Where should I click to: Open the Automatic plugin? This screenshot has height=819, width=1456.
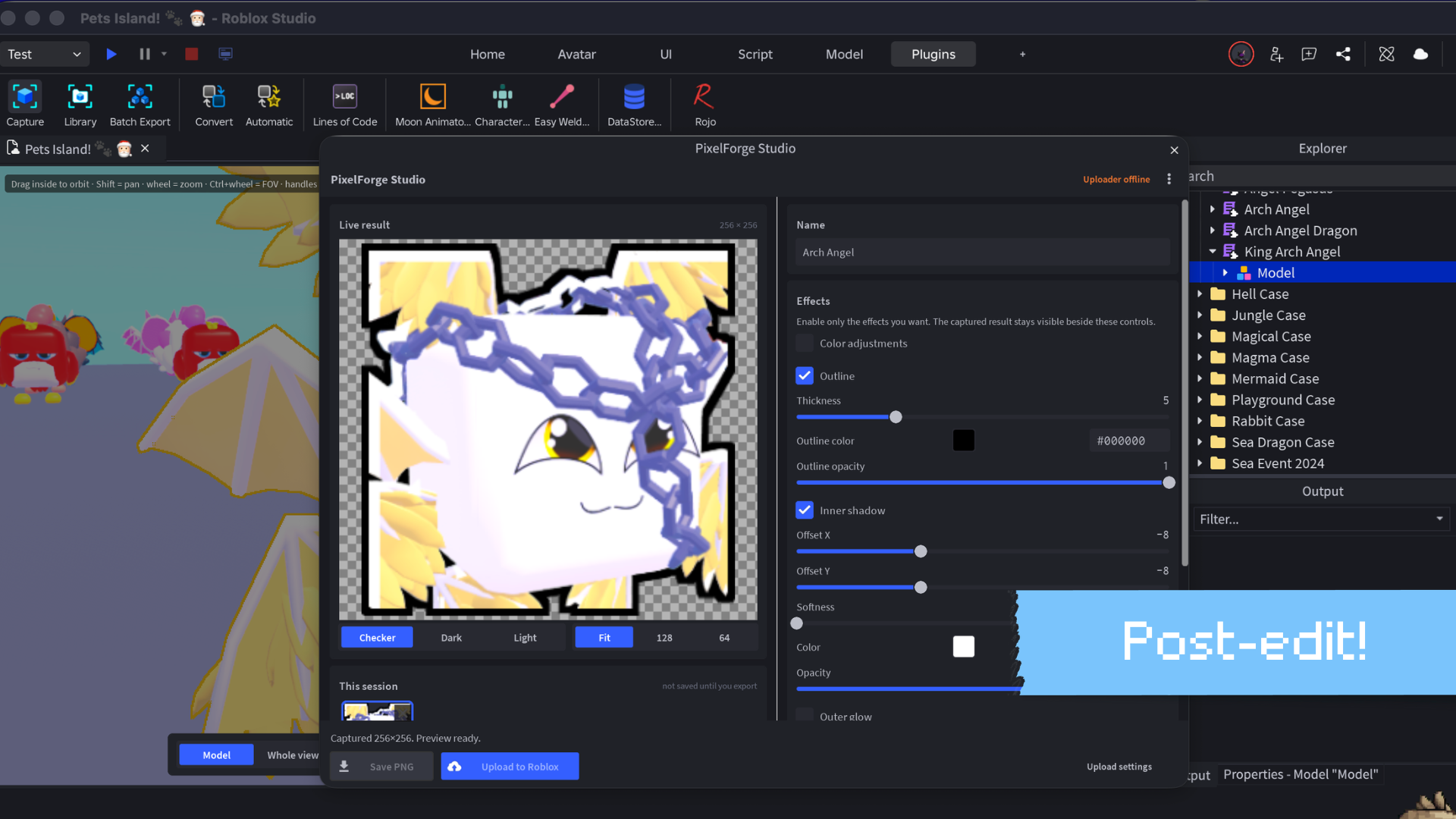(269, 105)
